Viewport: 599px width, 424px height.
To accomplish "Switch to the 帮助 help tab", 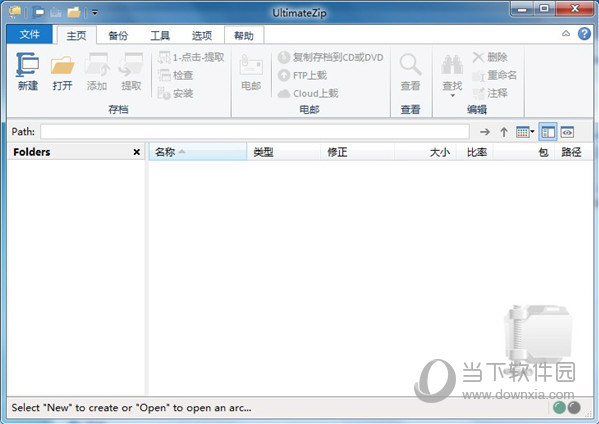I will click(x=244, y=36).
